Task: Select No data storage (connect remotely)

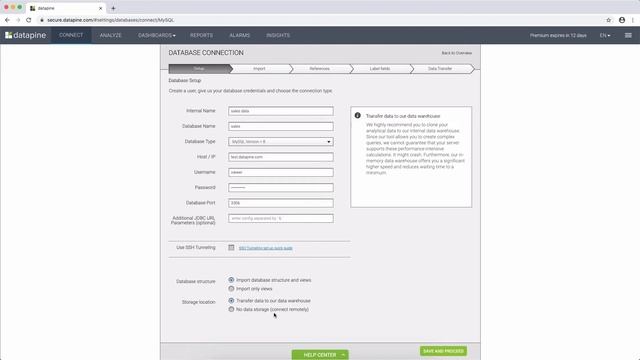Action: click(231, 309)
